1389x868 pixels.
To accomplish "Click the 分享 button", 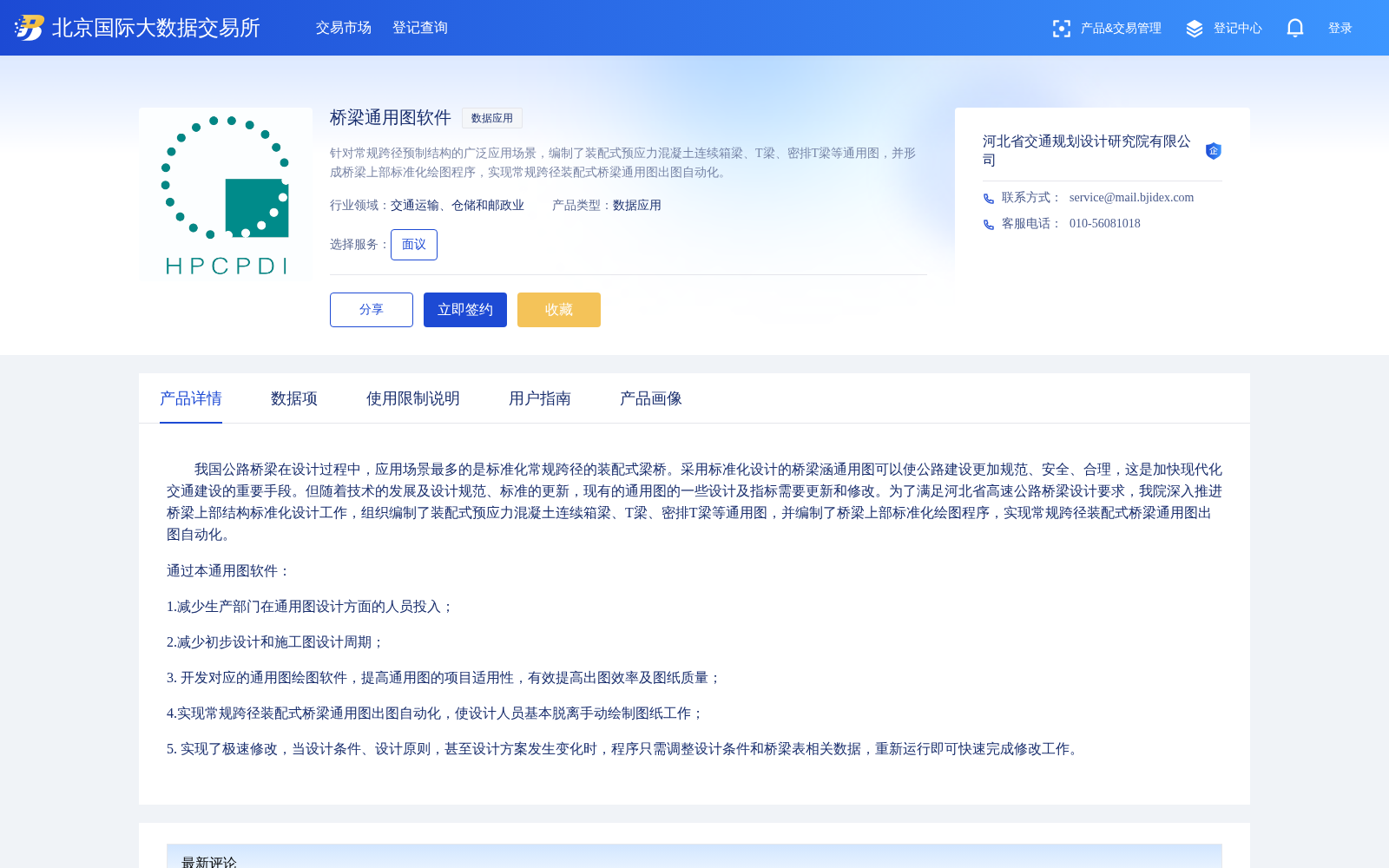I will pyautogui.click(x=372, y=310).
